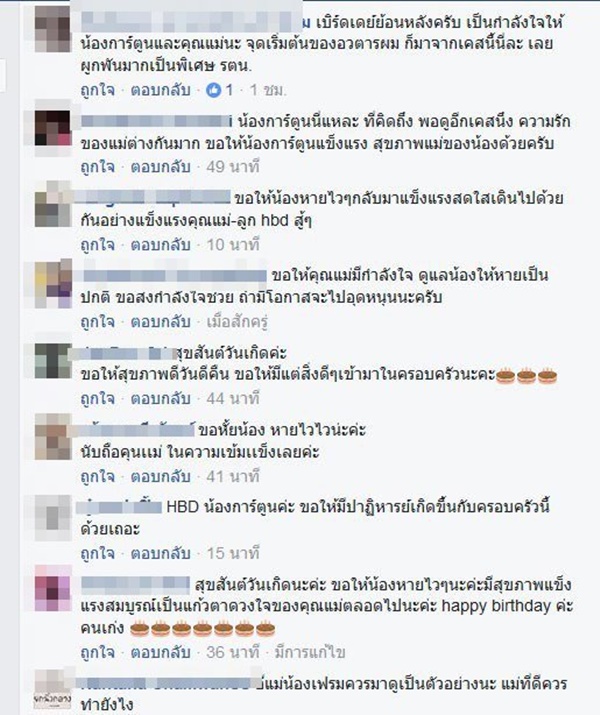The image size is (600, 715).
Task: Open the 1 ชม. timestamp of first comment
Action: pyautogui.click(x=268, y=90)
